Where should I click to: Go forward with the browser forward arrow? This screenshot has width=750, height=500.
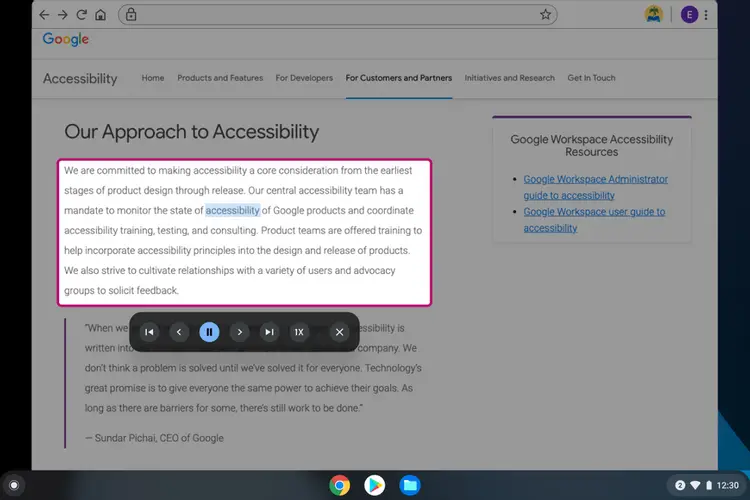[63, 15]
